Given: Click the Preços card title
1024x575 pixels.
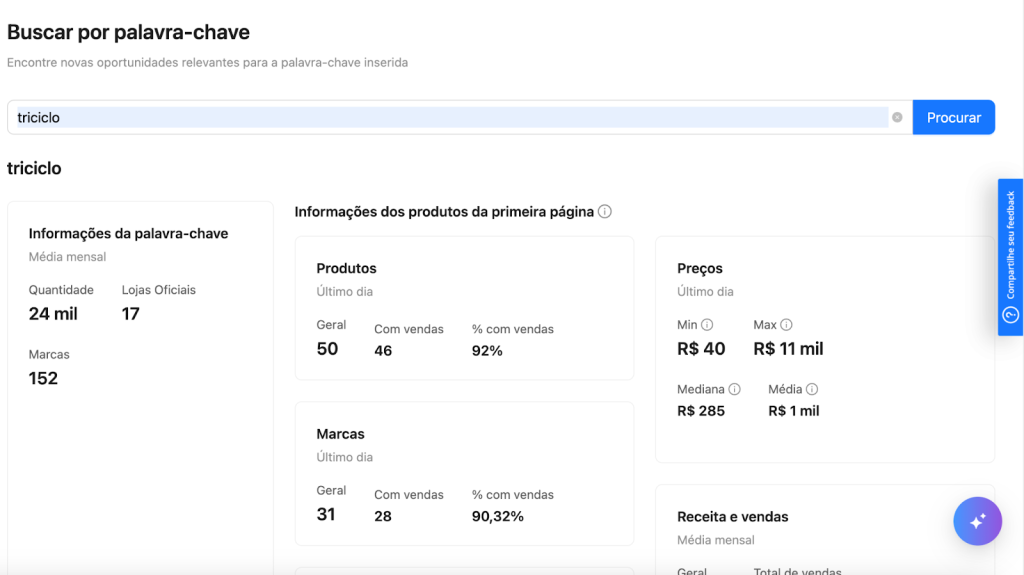Looking at the screenshot, I should (x=699, y=268).
